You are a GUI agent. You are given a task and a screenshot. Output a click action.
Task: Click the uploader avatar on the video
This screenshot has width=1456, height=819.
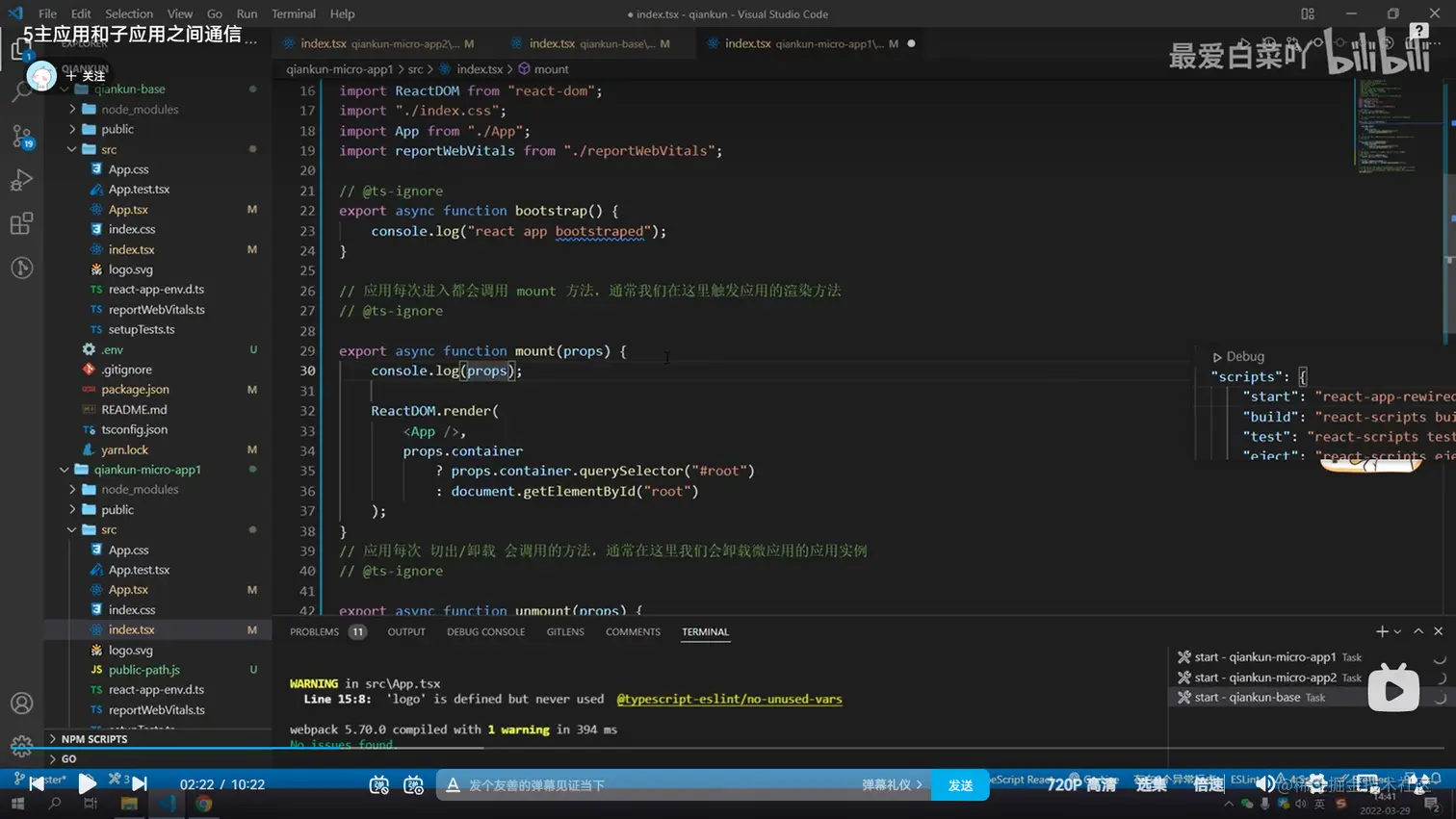[x=41, y=76]
